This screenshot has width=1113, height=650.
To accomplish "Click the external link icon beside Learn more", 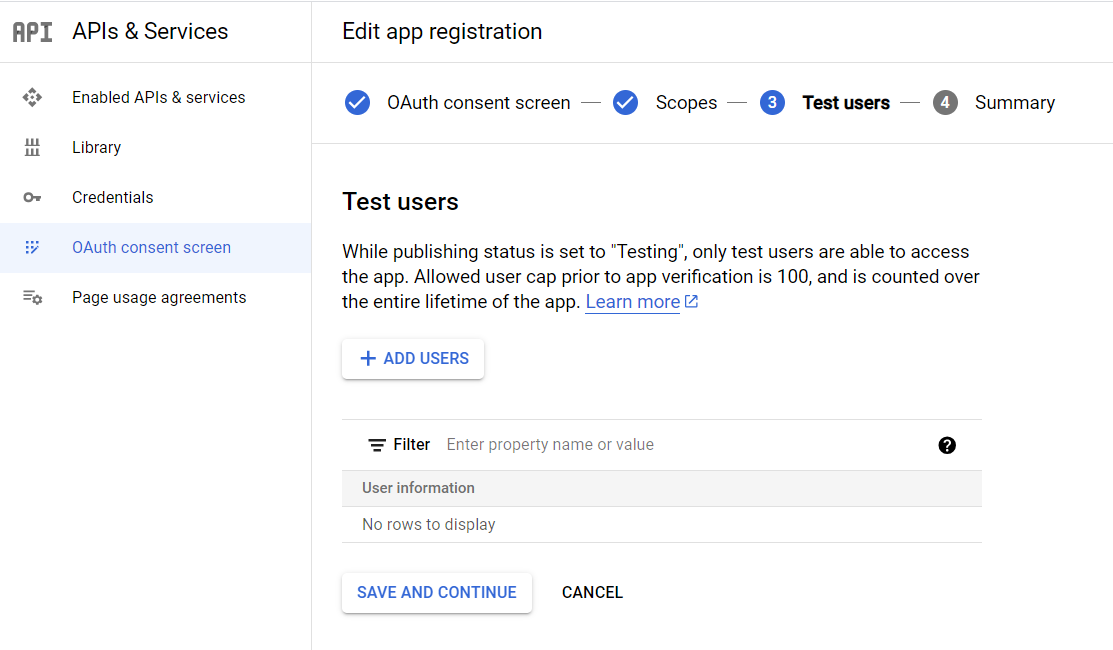I will (691, 302).
